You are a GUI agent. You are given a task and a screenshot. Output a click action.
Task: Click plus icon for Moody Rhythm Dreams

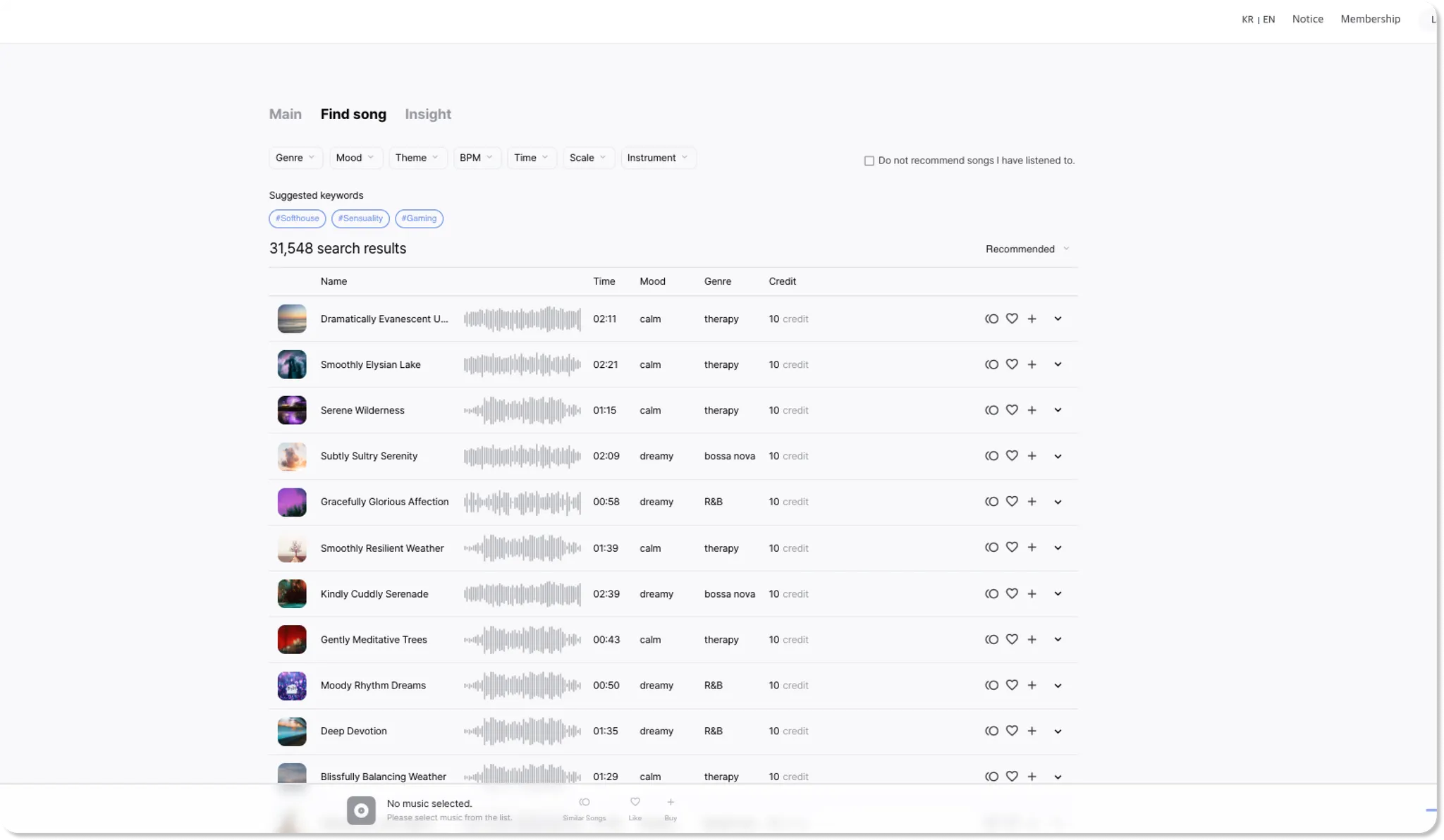pos(1032,686)
